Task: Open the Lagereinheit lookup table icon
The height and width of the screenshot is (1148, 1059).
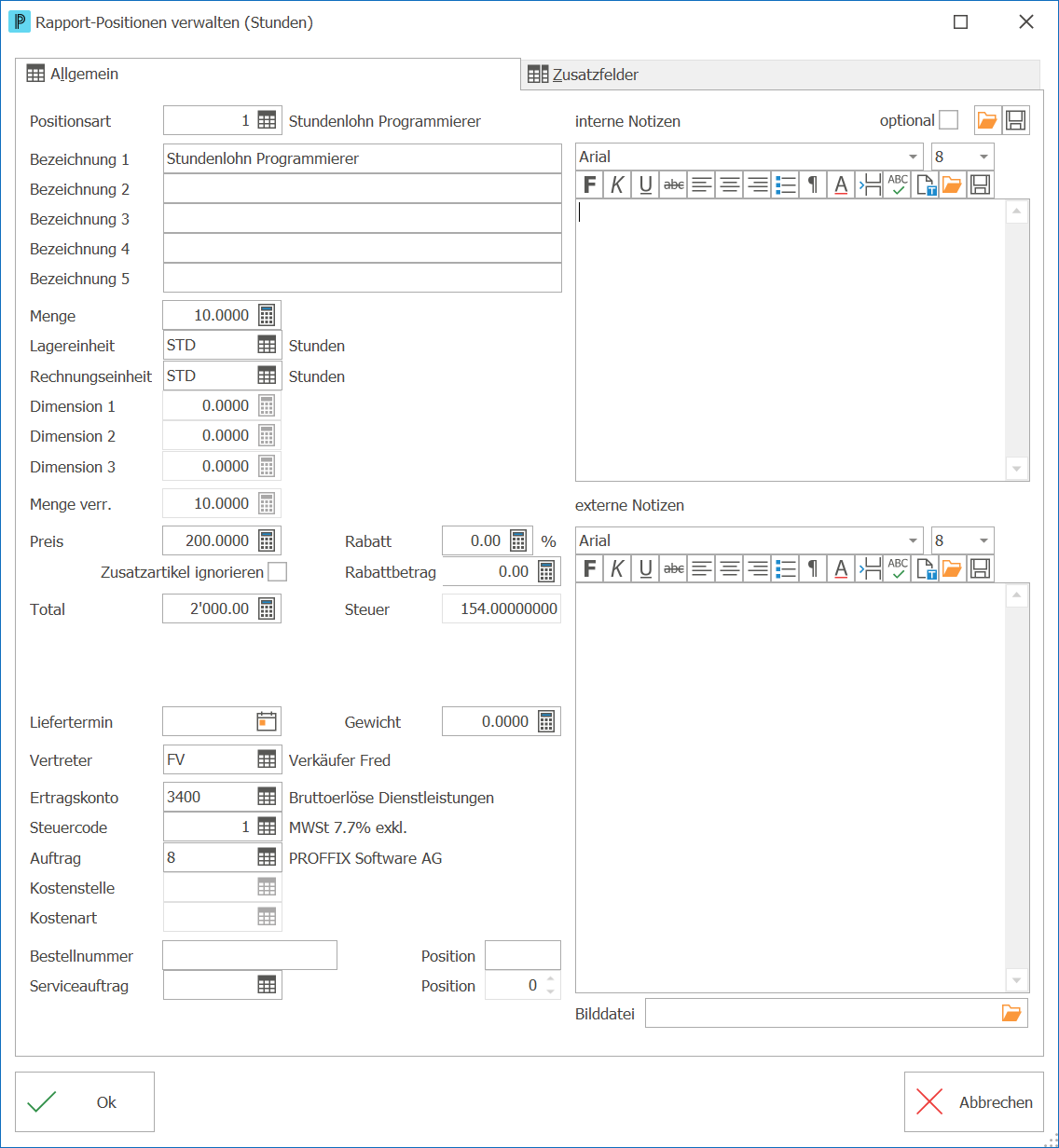Action: click(267, 345)
